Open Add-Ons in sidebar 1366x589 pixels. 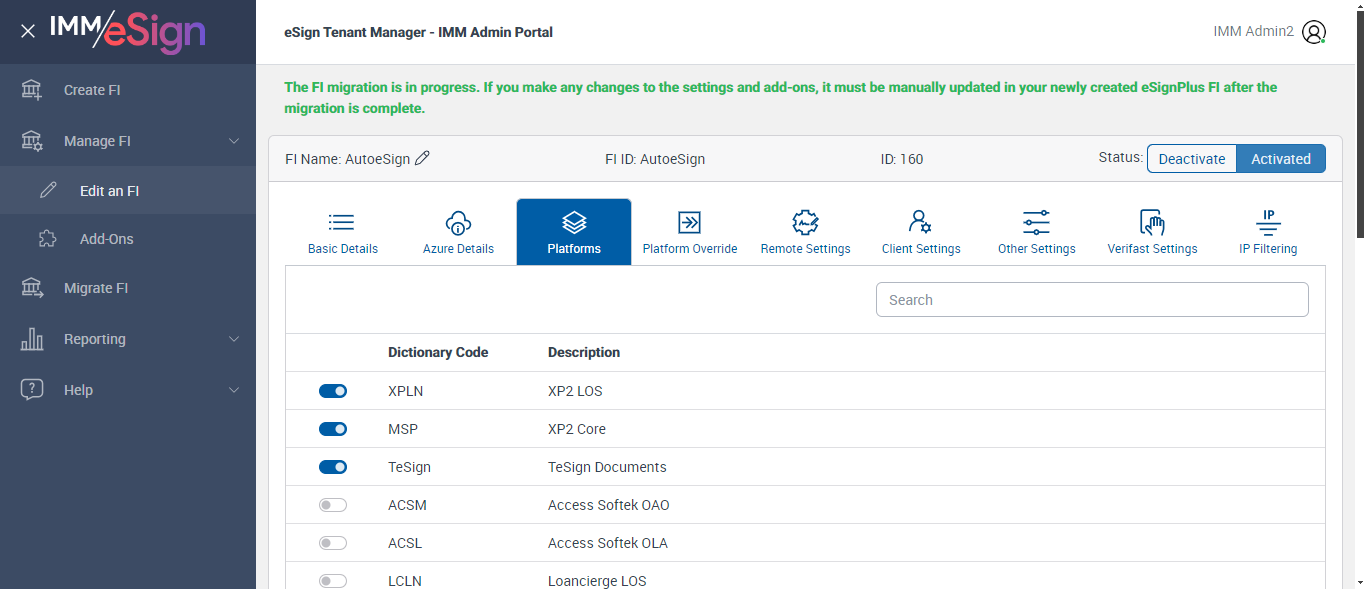(x=128, y=239)
